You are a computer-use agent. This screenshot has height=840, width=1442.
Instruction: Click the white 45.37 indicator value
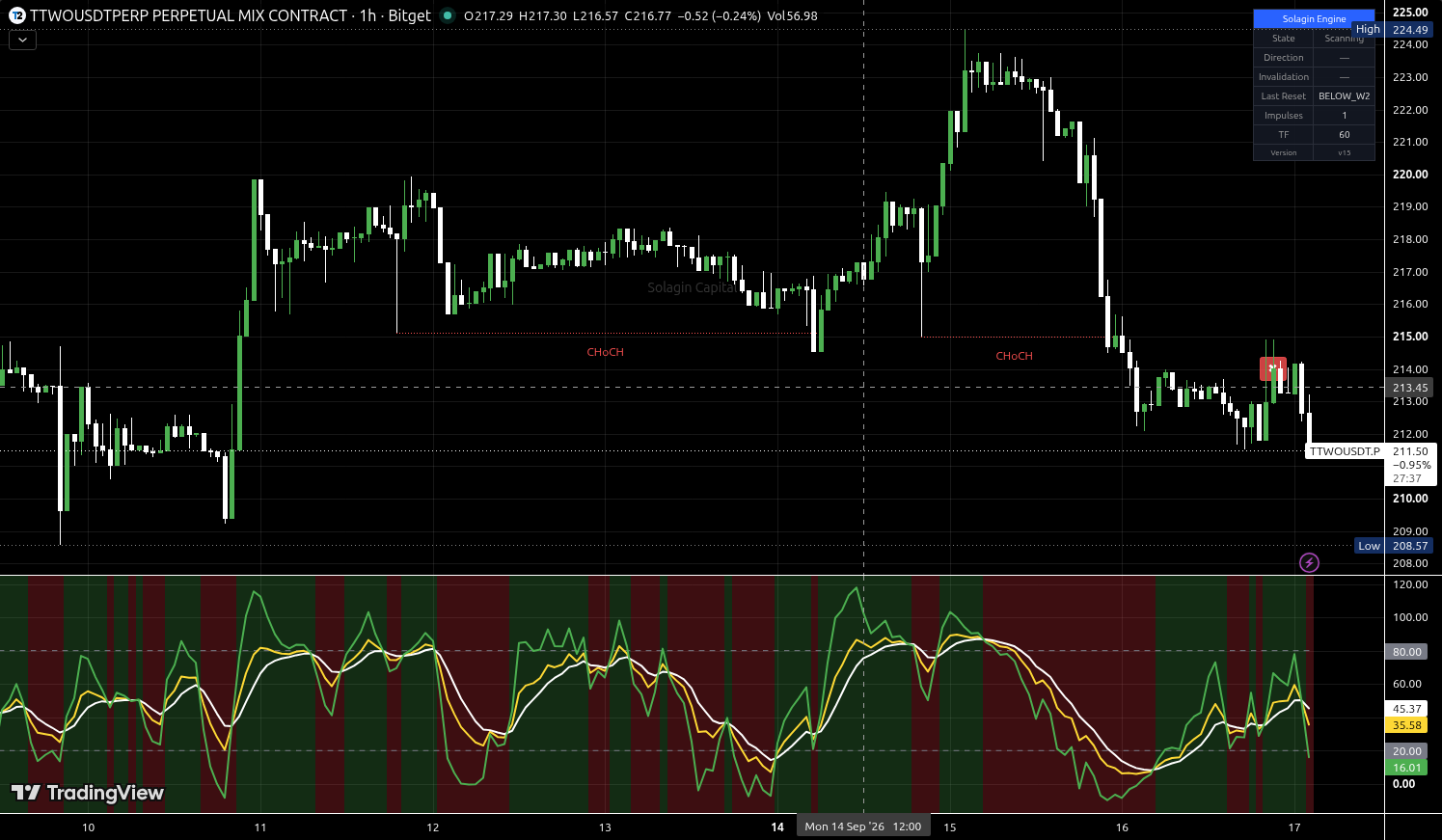click(x=1406, y=709)
